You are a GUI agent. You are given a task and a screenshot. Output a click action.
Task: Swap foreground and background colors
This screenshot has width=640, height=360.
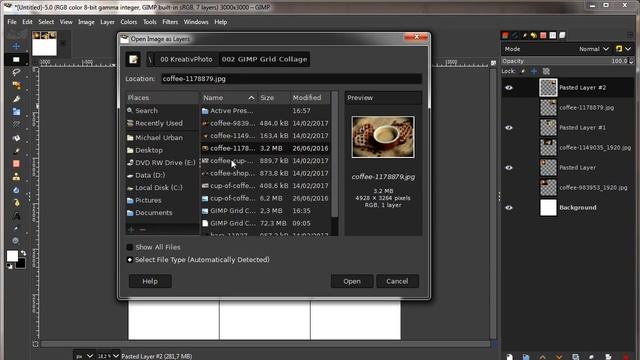tap(23, 253)
